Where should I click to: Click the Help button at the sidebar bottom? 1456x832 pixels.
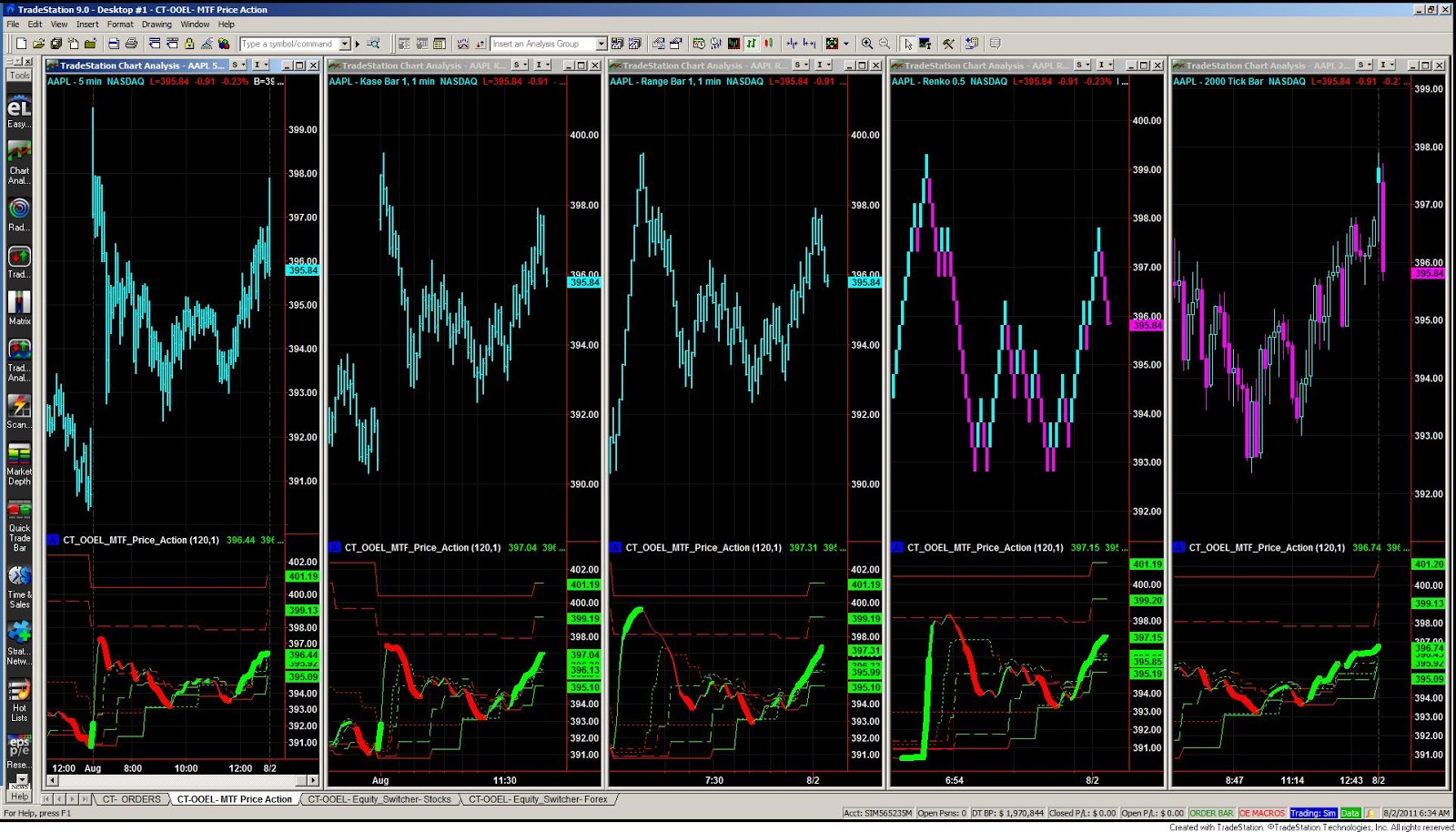(x=19, y=796)
